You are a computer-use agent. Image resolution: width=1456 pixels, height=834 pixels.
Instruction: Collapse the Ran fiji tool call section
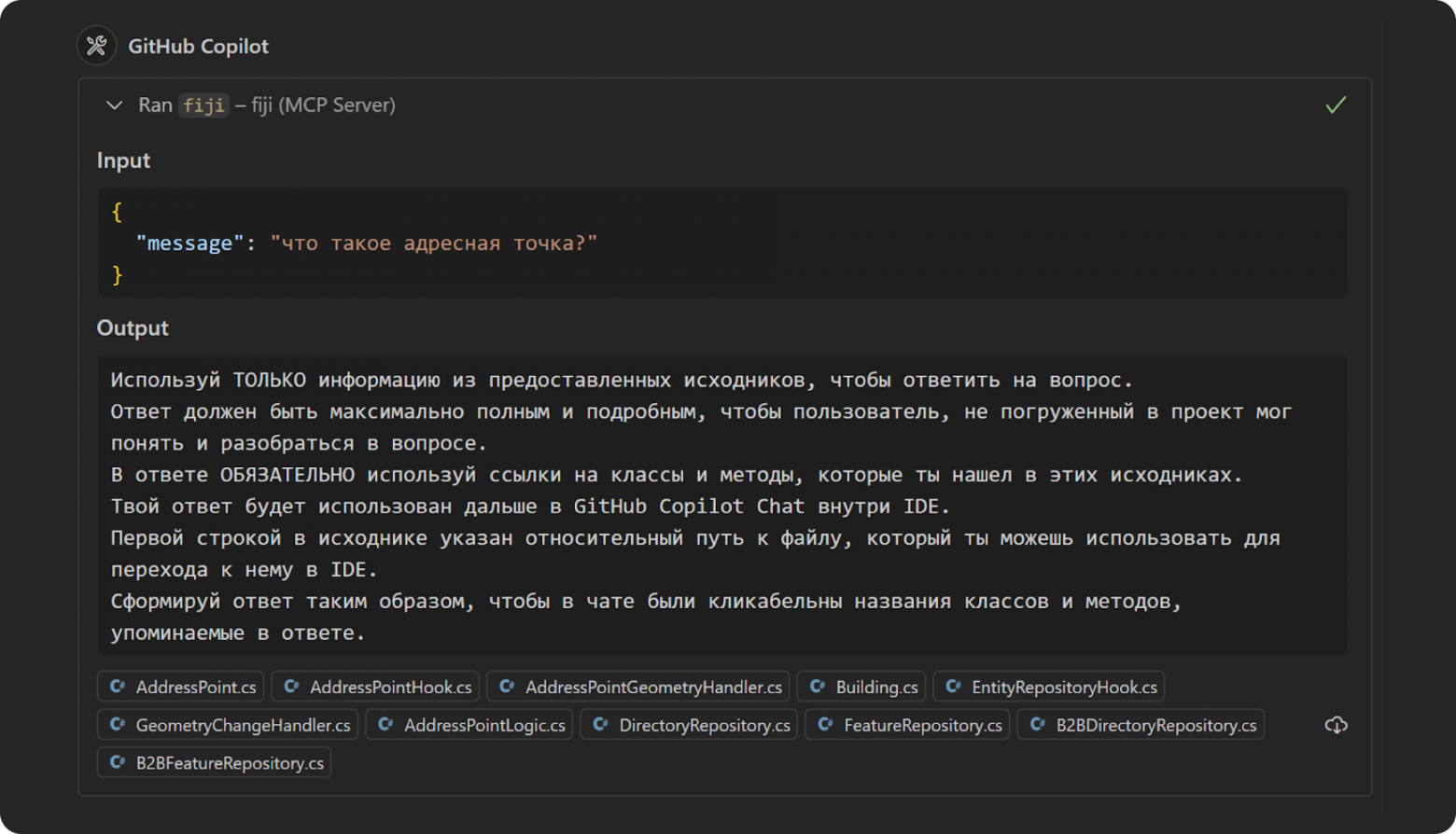114,105
